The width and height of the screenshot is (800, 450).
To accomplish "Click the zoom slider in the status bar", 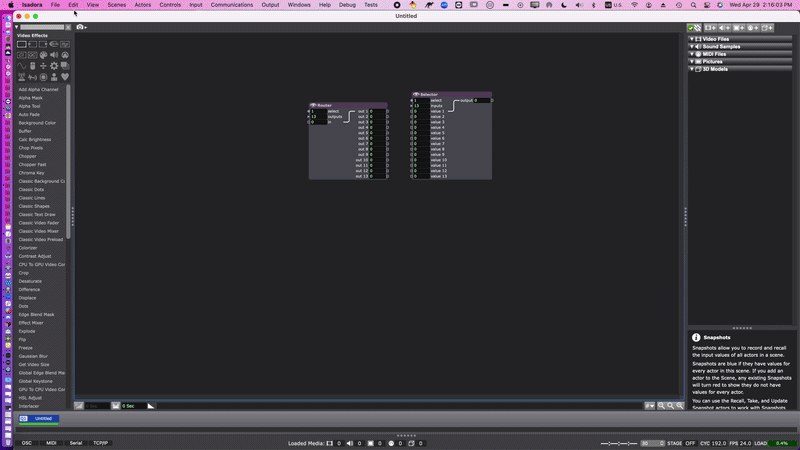I will 619,443.
